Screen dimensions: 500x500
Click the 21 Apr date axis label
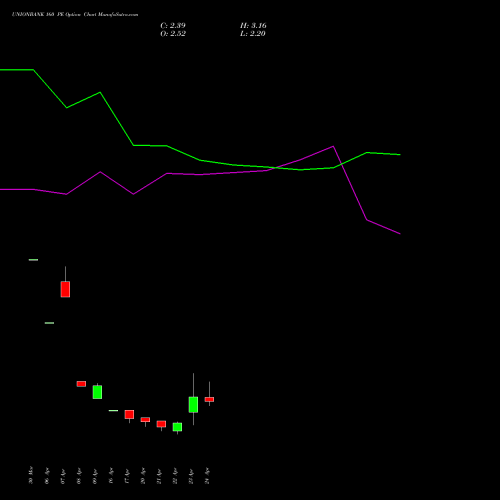pos(159,476)
